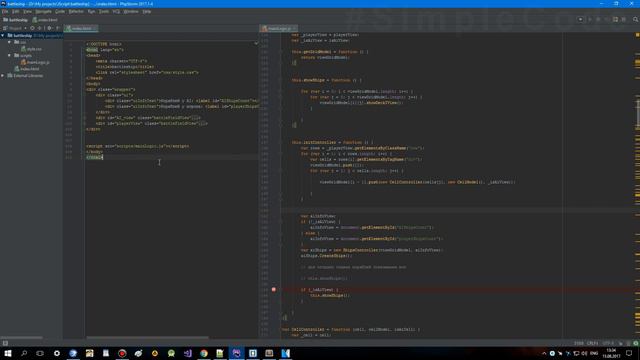The height and width of the screenshot is (360, 640).
Task: Open the Windows Start menu
Action: [8, 353]
